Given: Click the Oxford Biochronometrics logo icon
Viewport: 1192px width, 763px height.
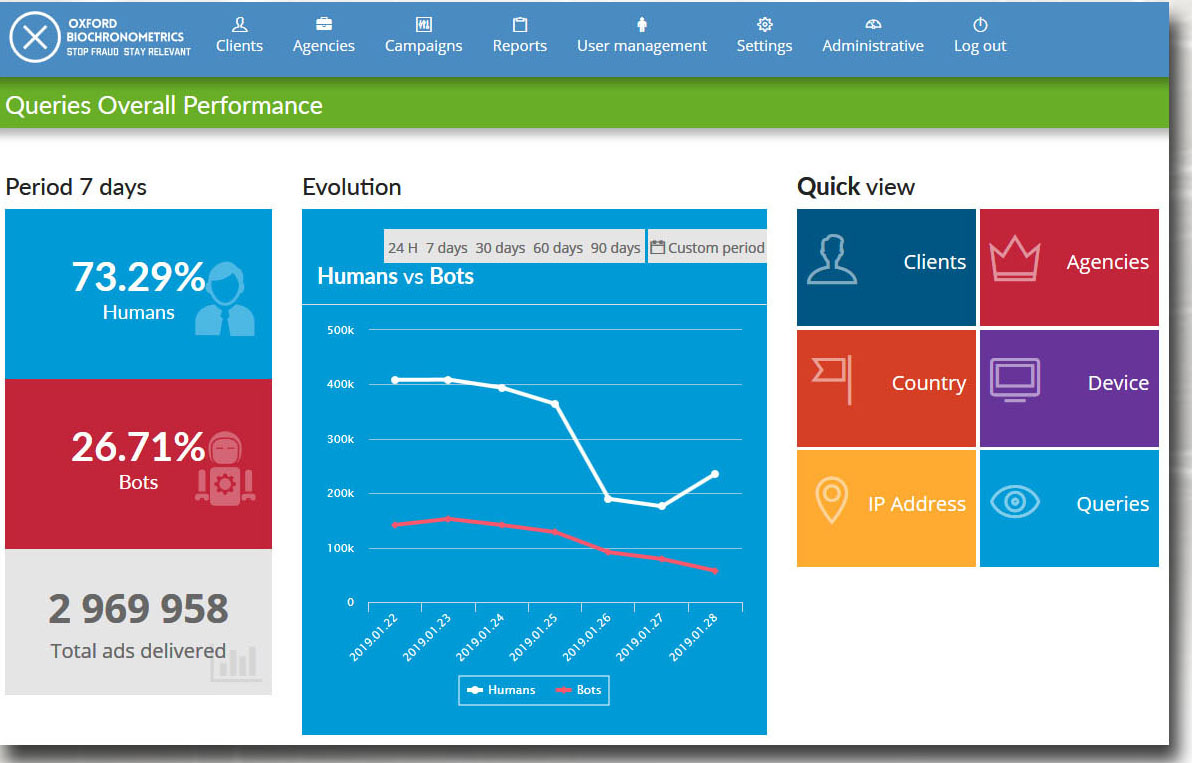Looking at the screenshot, I should [x=35, y=38].
